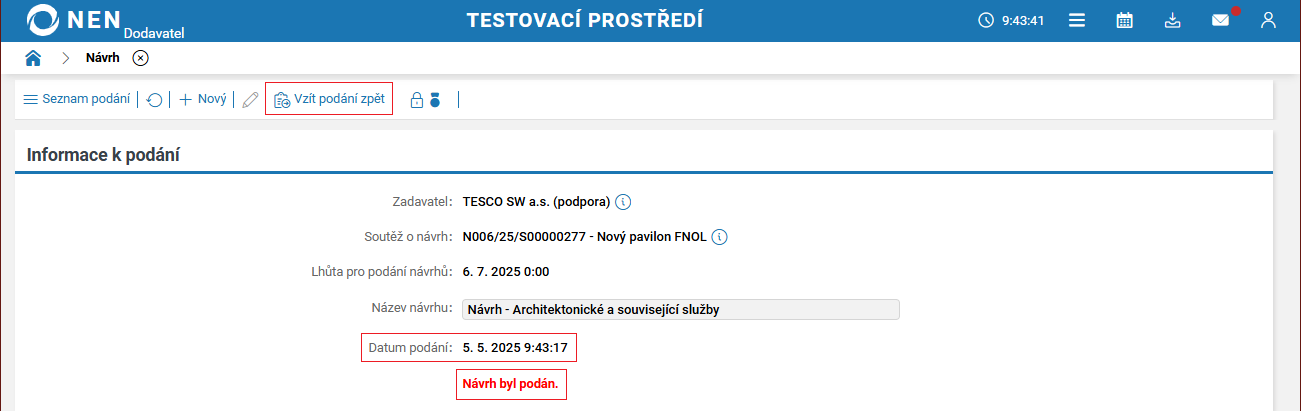Click the Název návrhu text field
This screenshot has width=1301, height=411.
pos(680,309)
